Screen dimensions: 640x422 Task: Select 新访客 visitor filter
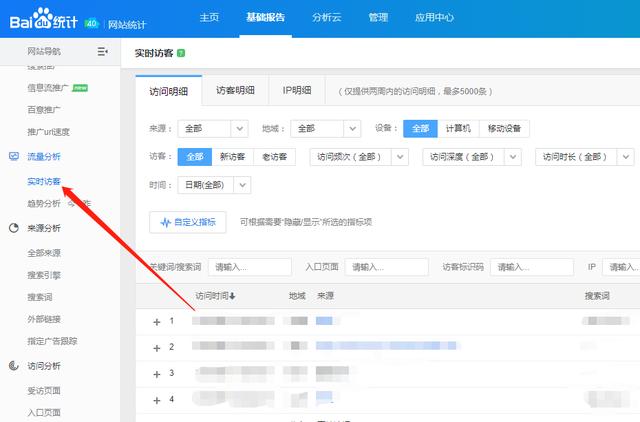pyautogui.click(x=232, y=157)
